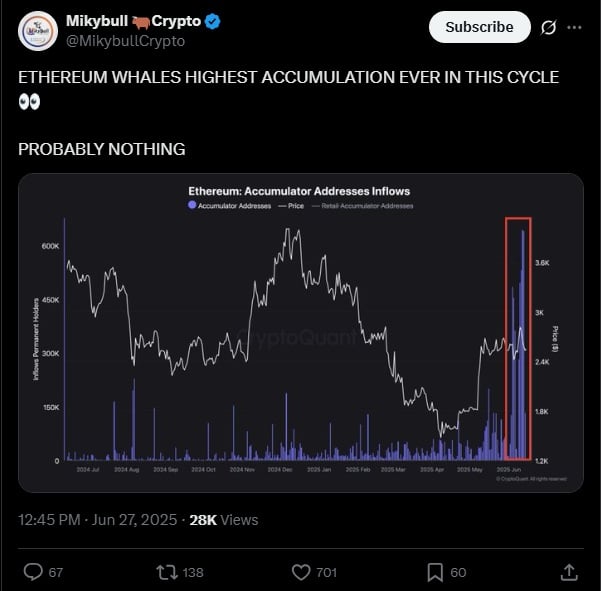Like the tweet with the heart icon
Screen dimensions: 601x591
(x=302, y=572)
